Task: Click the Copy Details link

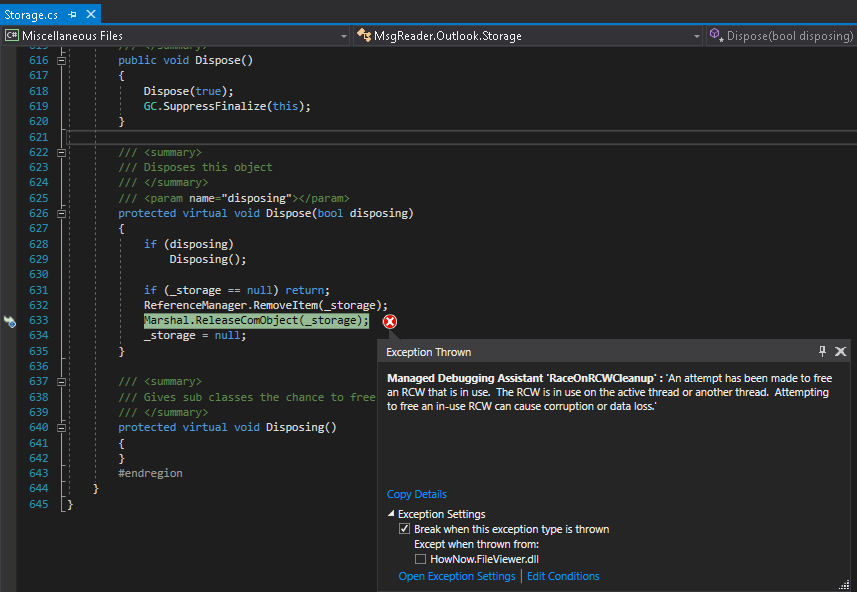Action: (416, 494)
